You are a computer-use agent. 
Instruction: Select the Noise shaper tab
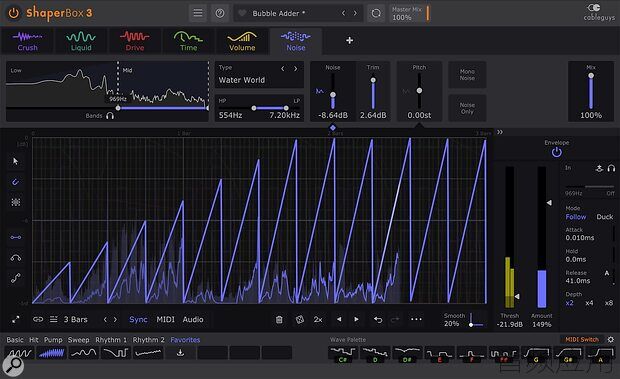pyautogui.click(x=296, y=41)
